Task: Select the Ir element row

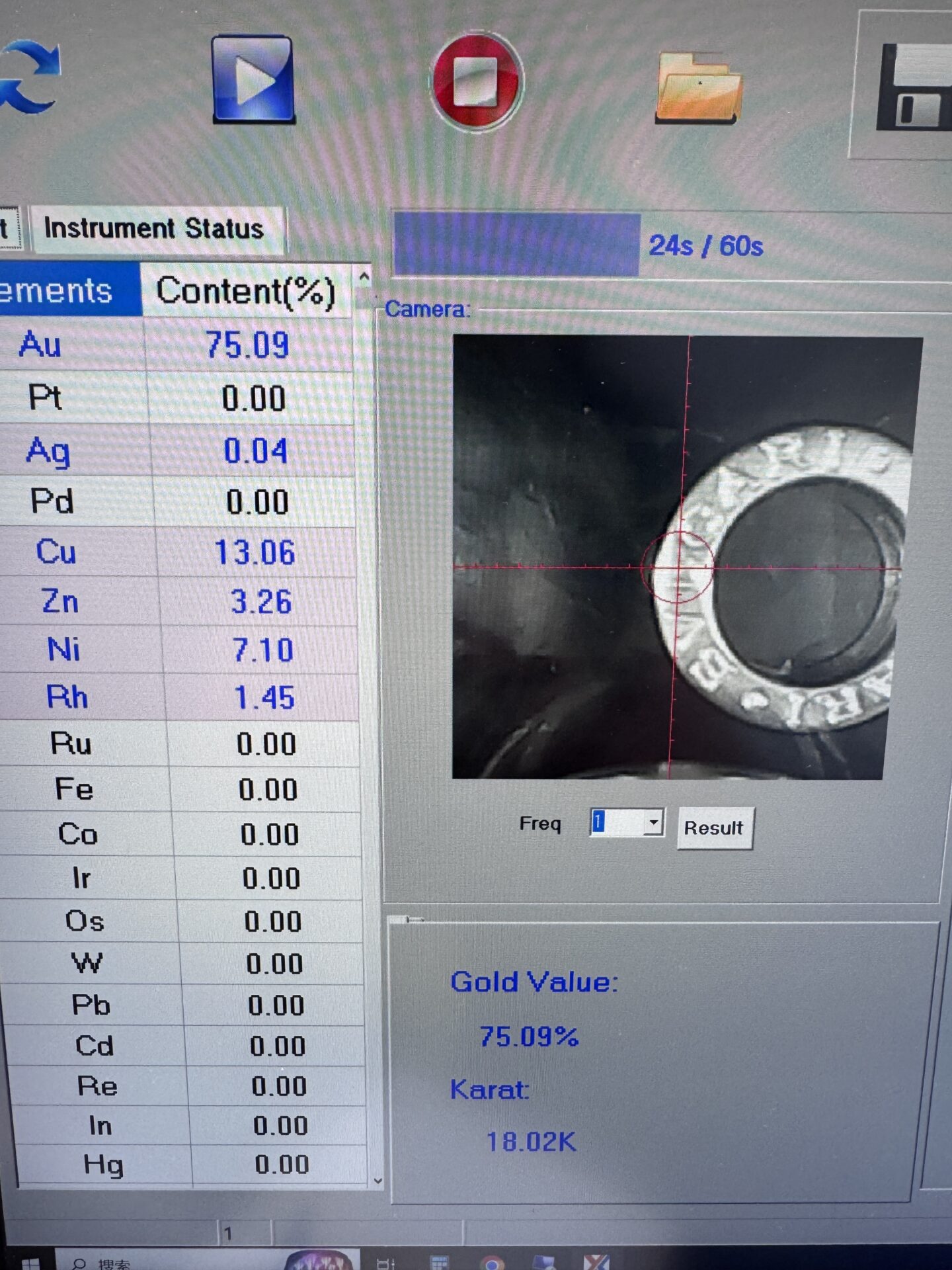Action: (x=182, y=878)
